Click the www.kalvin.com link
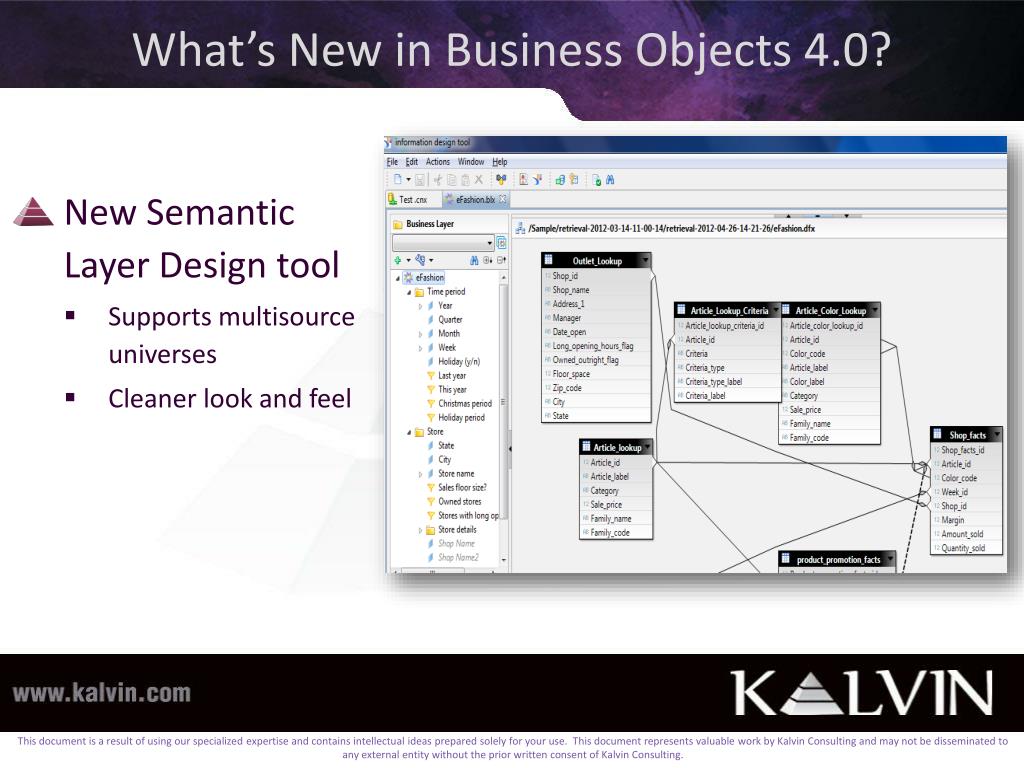Viewport: 1024px width, 768px height. 101,693
